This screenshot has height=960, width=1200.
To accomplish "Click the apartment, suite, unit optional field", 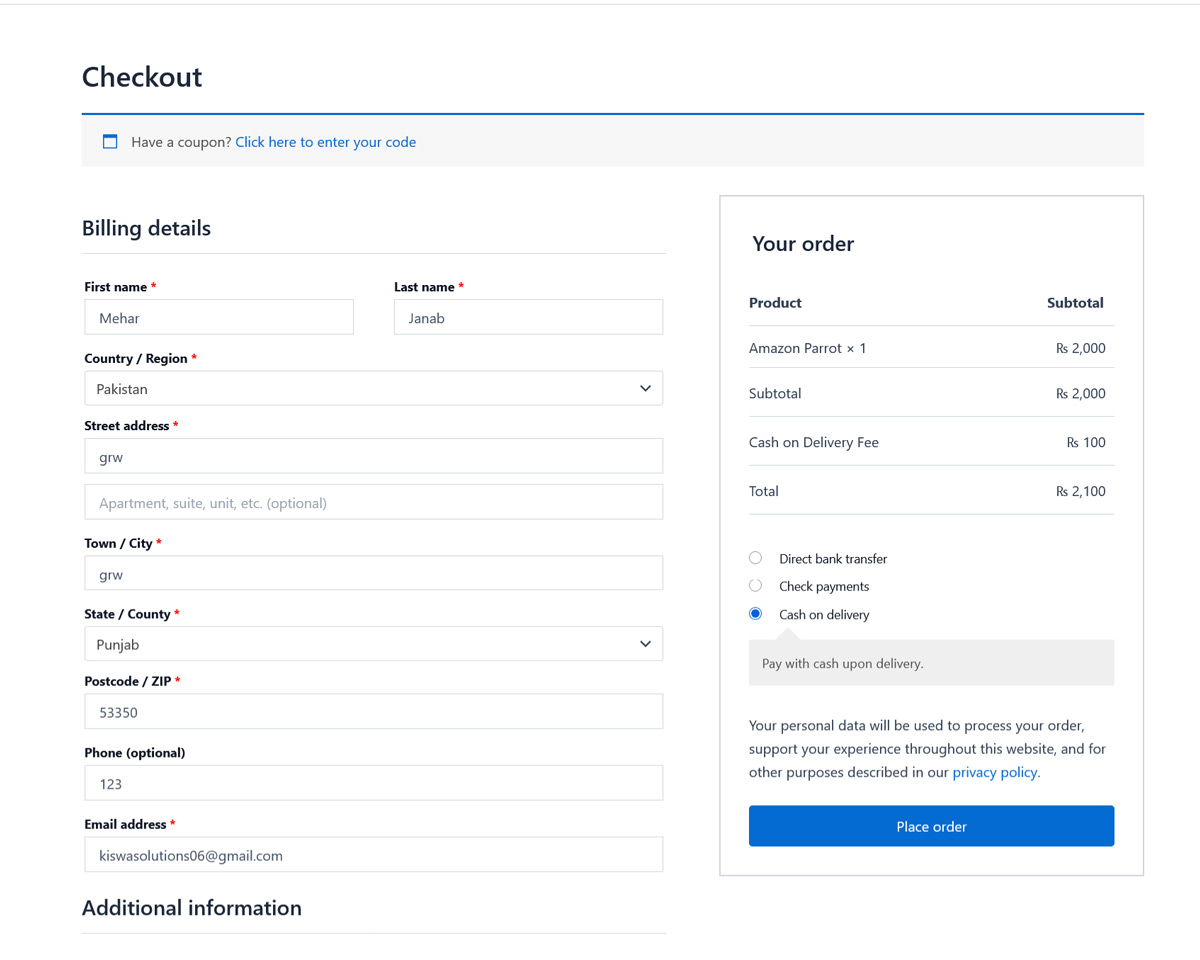I will pos(373,502).
